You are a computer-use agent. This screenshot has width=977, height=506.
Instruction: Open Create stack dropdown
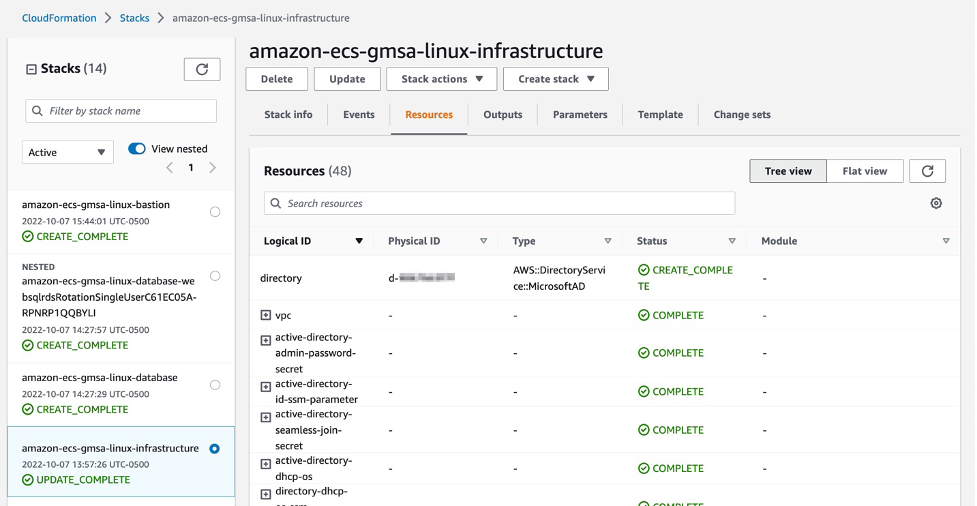556,79
